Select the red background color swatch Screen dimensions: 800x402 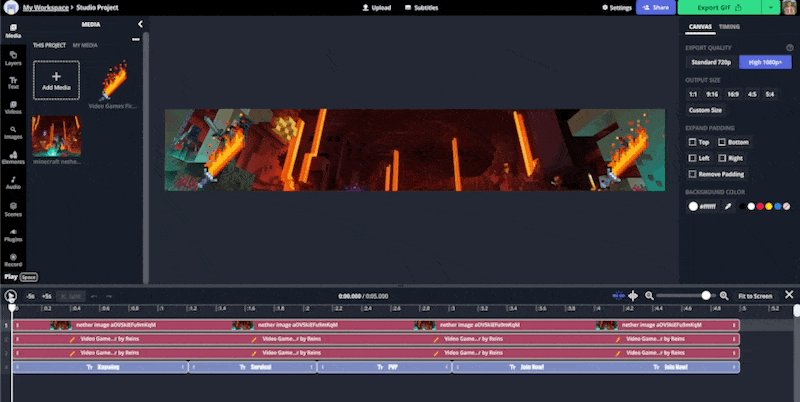click(x=759, y=206)
